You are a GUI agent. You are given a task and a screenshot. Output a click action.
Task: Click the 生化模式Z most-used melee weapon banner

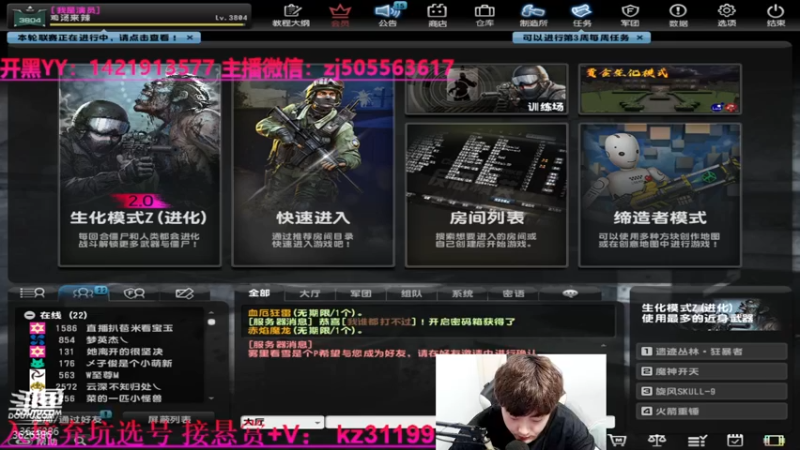[x=710, y=313]
